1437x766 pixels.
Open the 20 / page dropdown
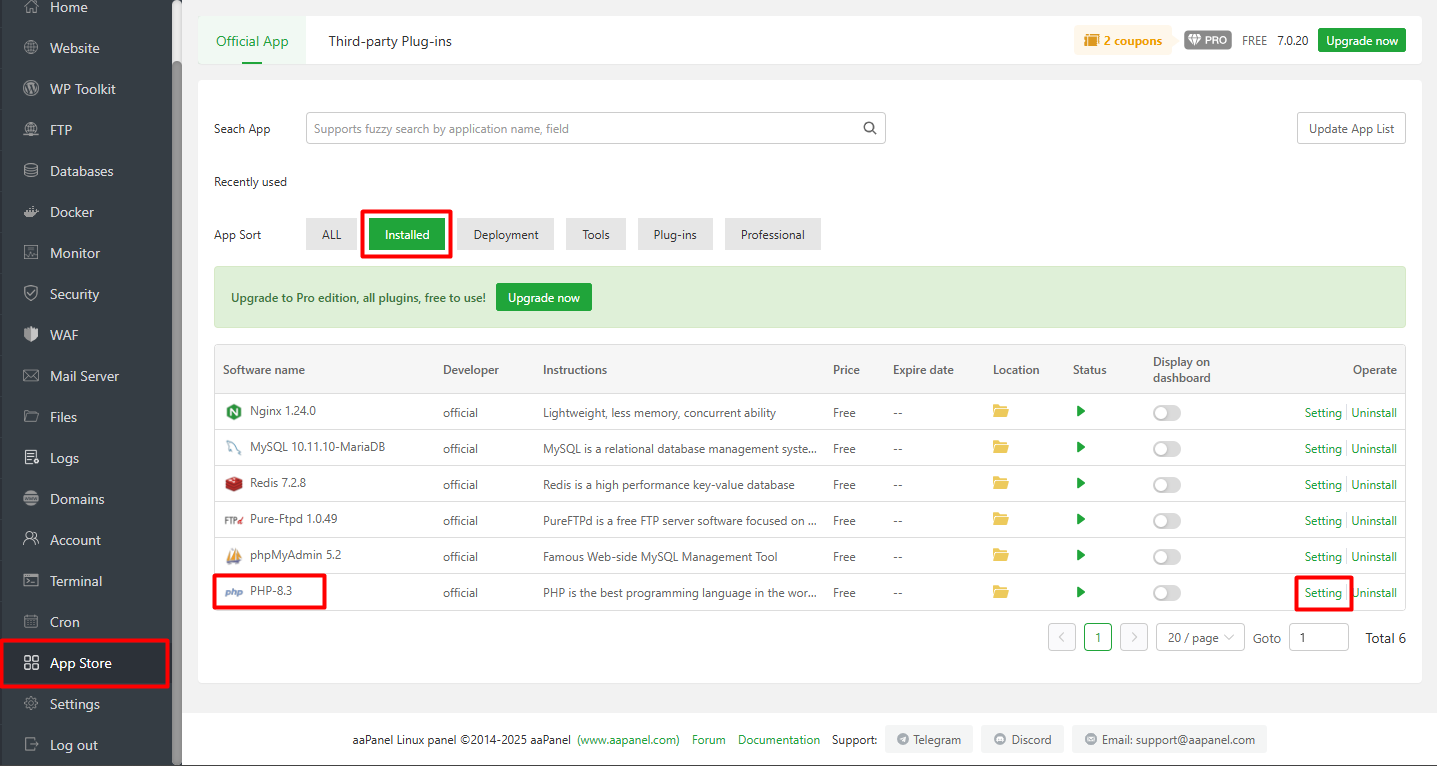(1200, 637)
